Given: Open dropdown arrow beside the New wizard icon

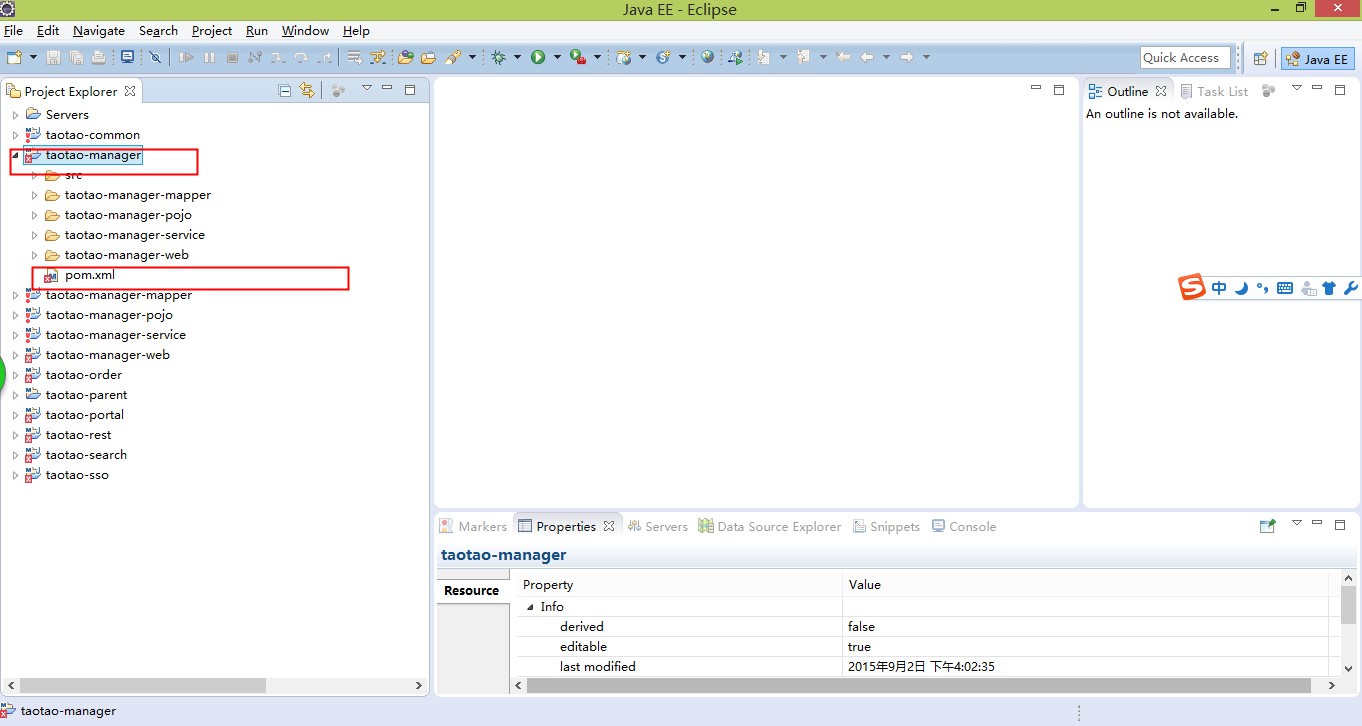Looking at the screenshot, I should pyautogui.click(x=33, y=57).
